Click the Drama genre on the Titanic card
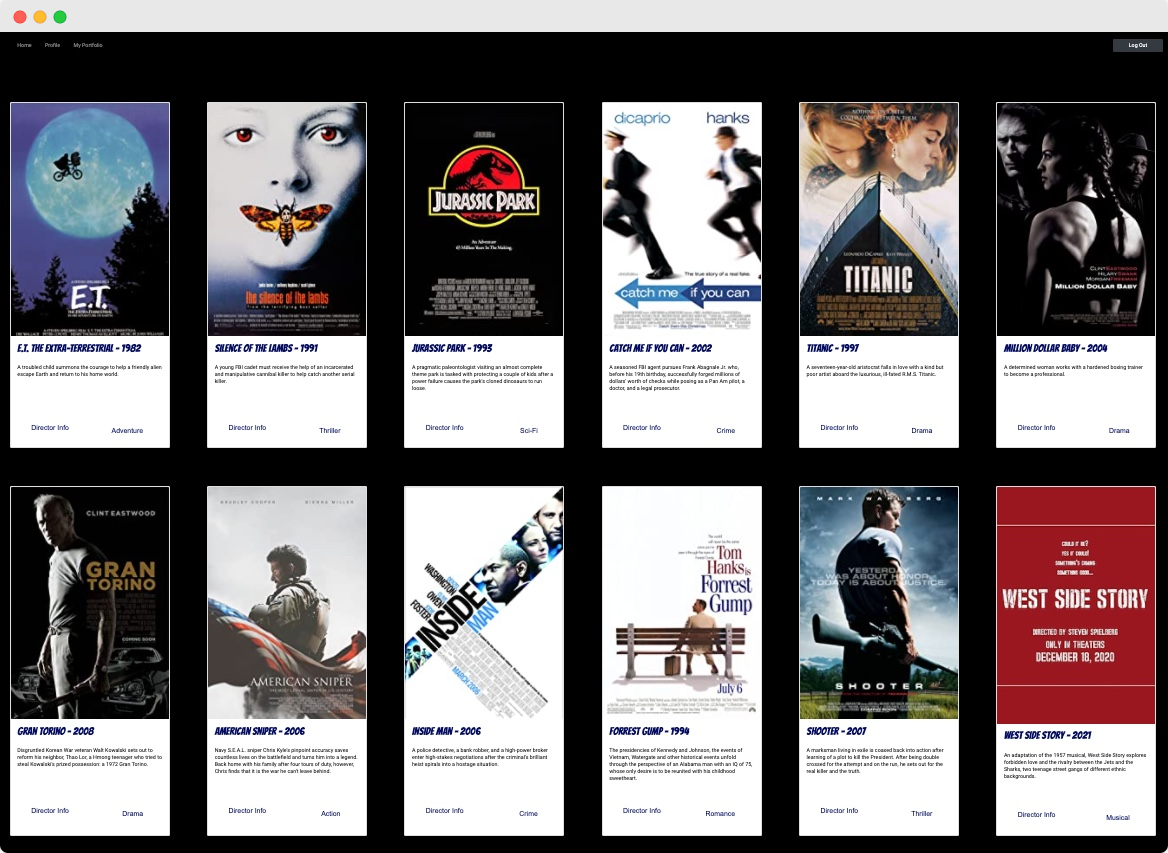1168x853 pixels. click(x=921, y=431)
